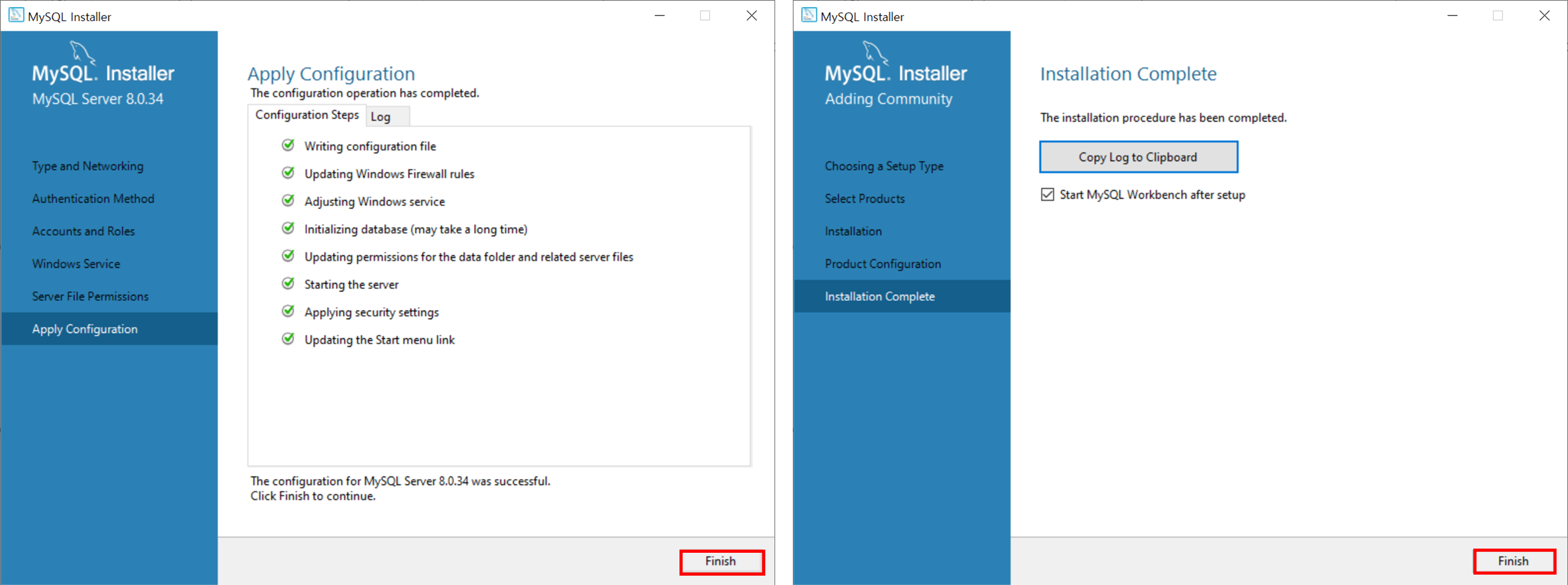
Task: Select Installation Complete sidebar item
Action: point(902,296)
